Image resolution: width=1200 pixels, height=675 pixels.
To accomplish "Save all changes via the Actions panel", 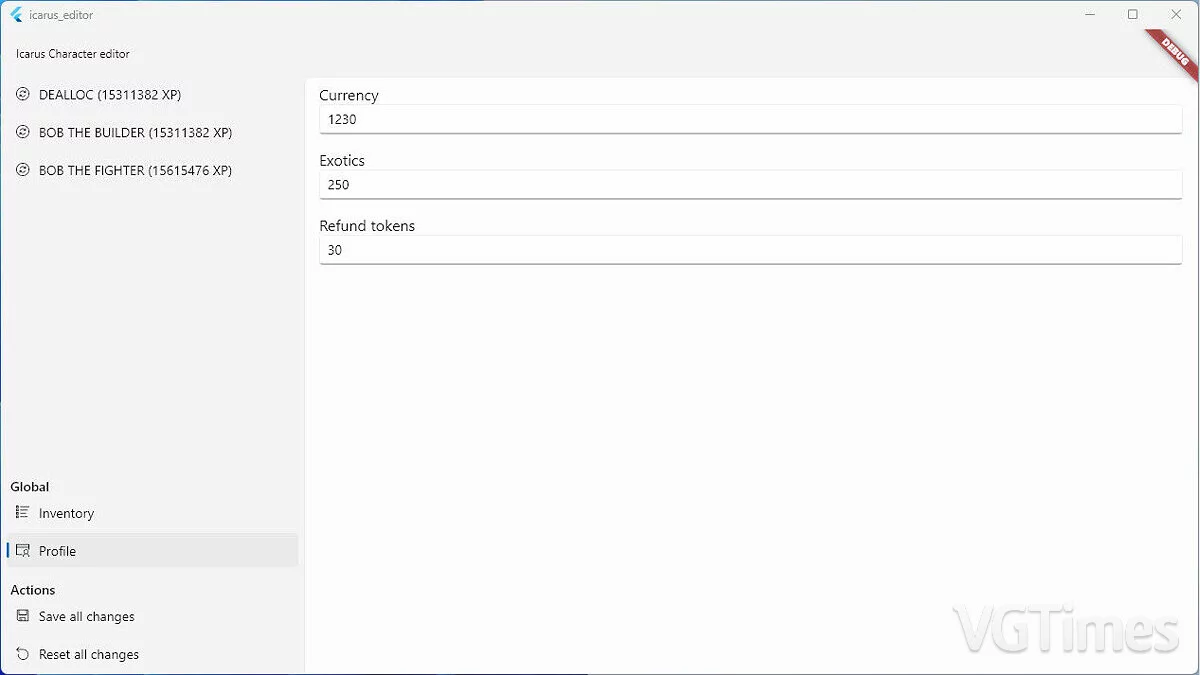I will point(87,616).
